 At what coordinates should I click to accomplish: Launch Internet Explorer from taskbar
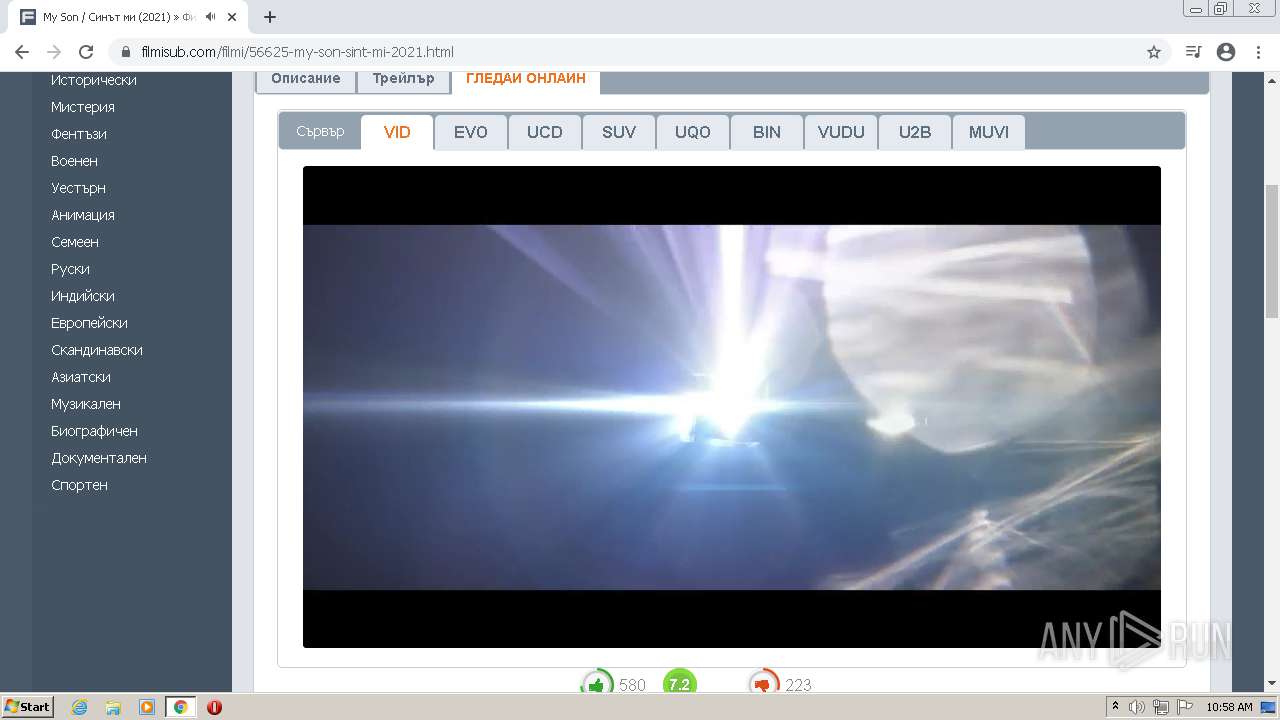pos(79,707)
